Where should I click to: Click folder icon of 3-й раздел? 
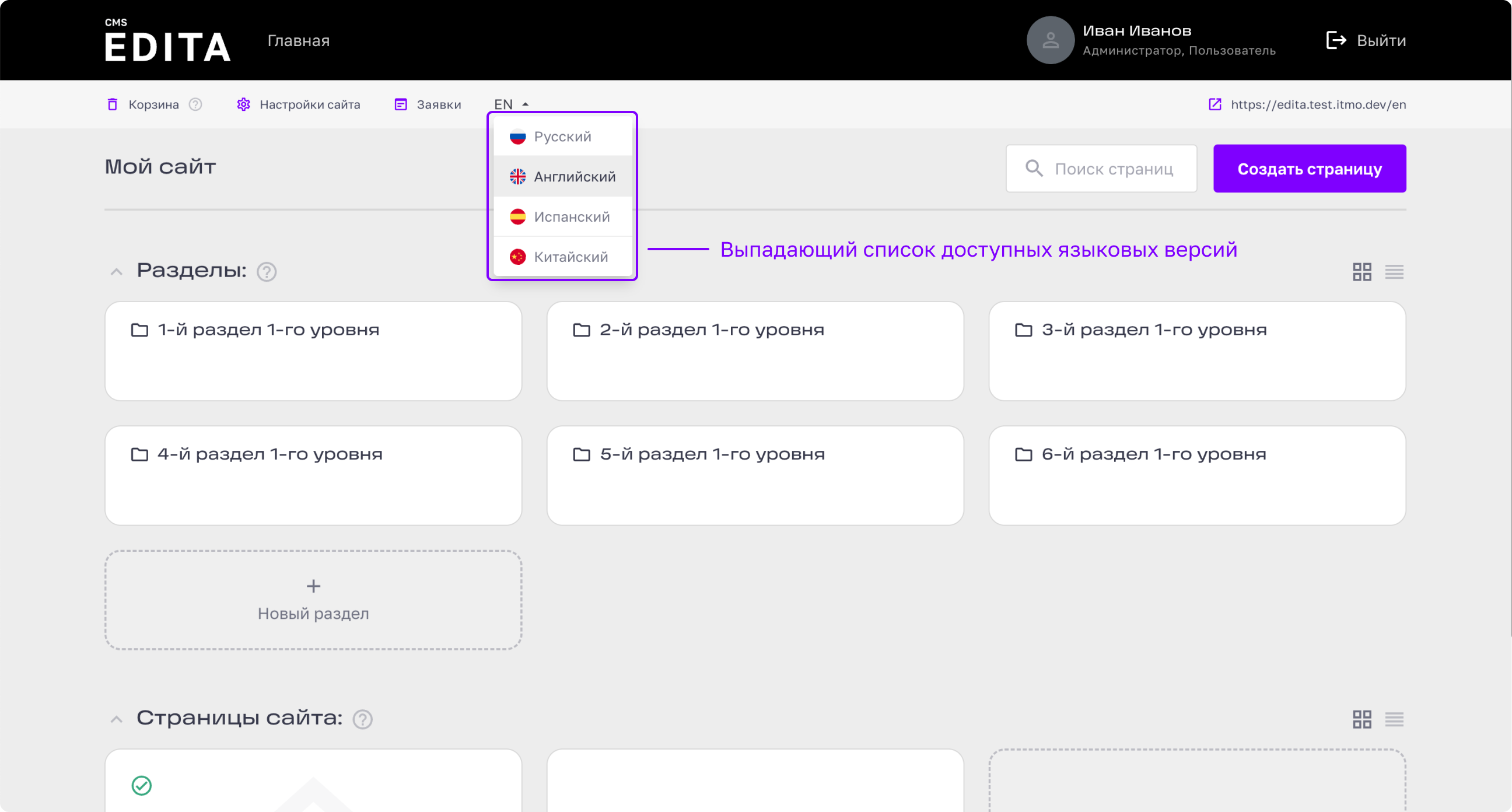click(1023, 330)
